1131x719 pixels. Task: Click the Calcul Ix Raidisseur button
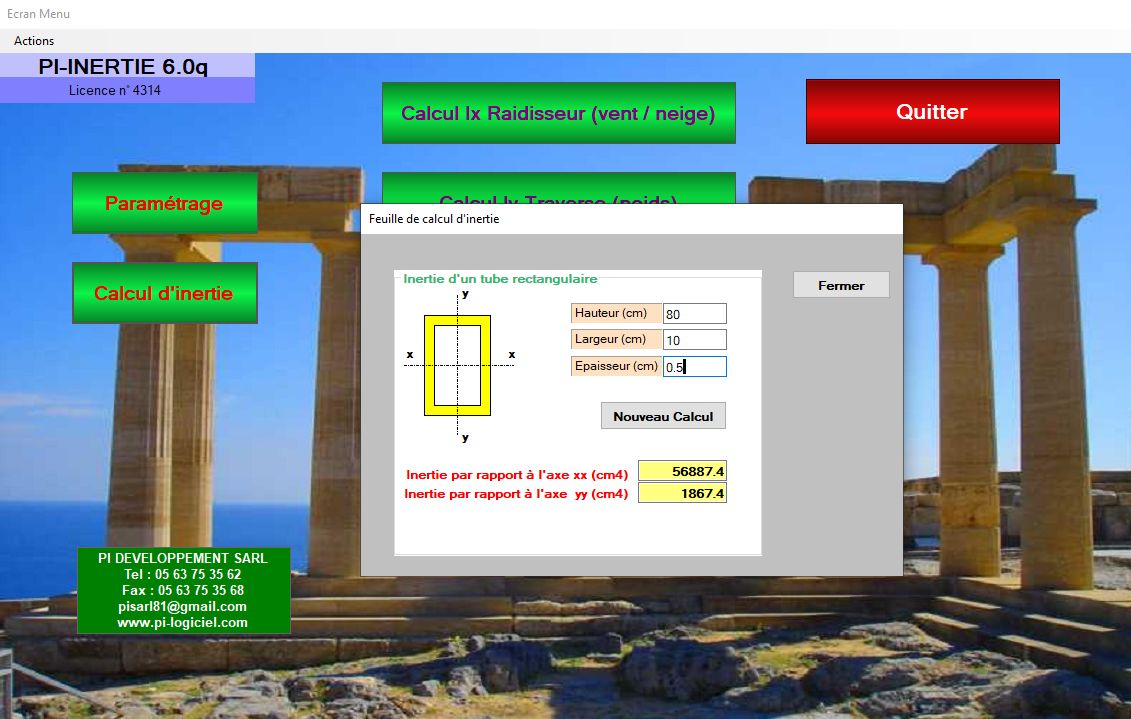pos(558,113)
